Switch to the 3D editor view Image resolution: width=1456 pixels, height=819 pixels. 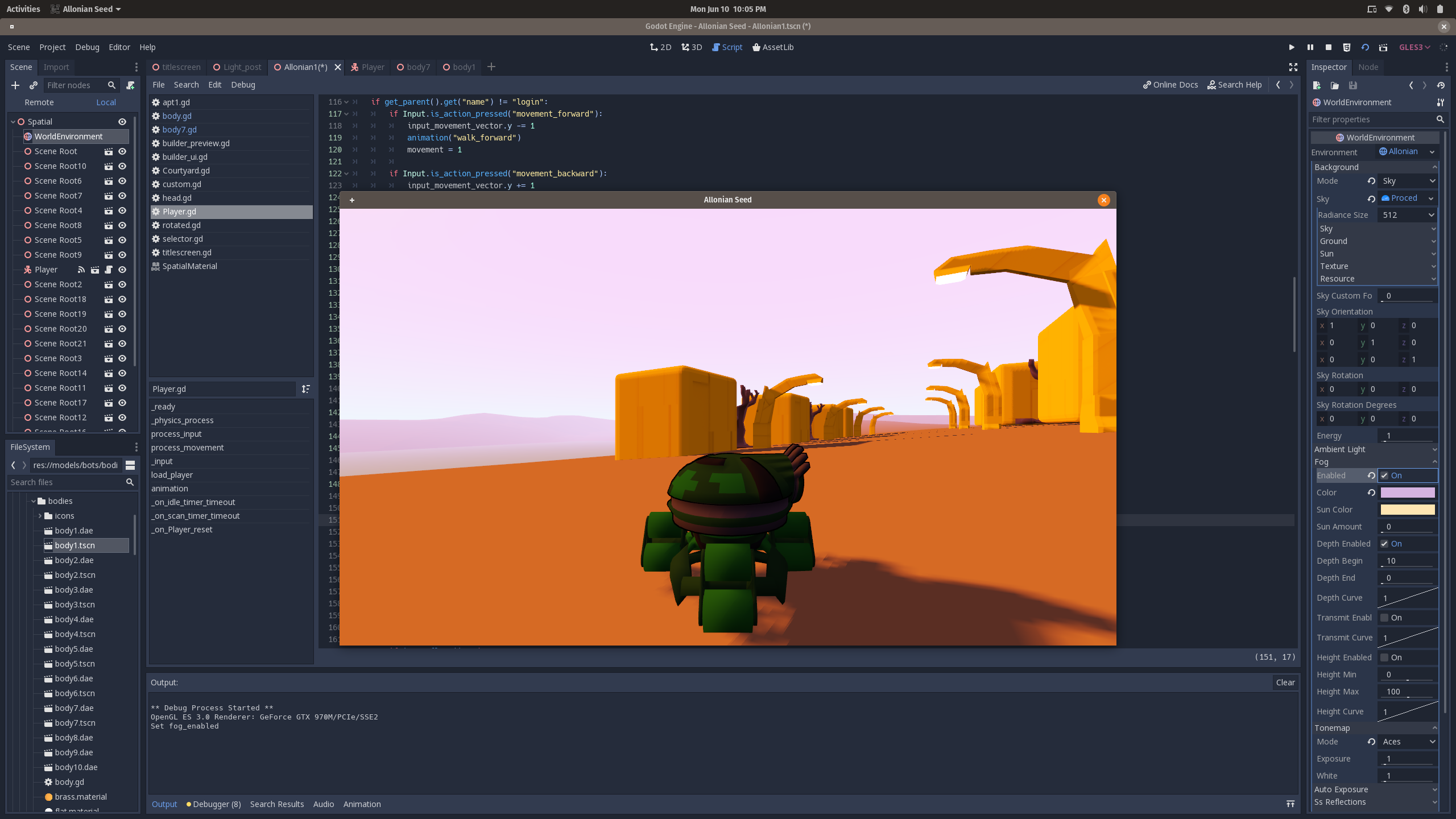pos(691,47)
